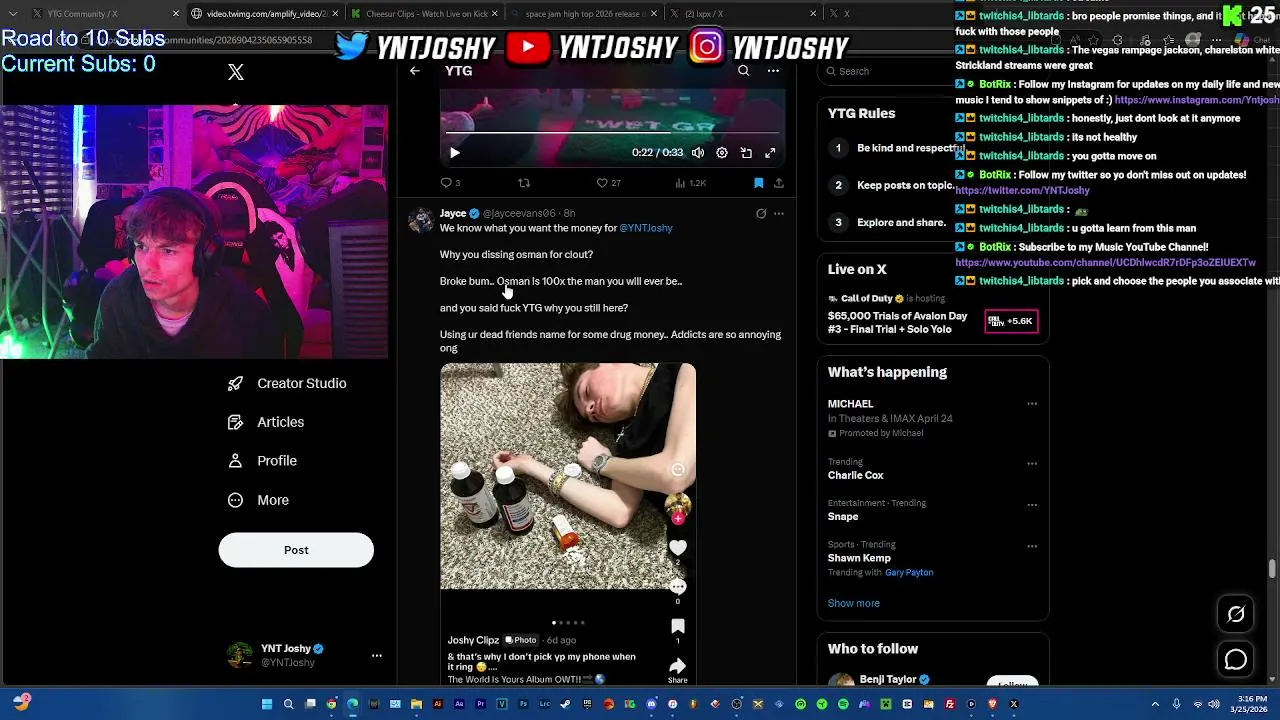Open the Instagram link in the Kick chat
The height and width of the screenshot is (720, 1280).
pos(1196,100)
